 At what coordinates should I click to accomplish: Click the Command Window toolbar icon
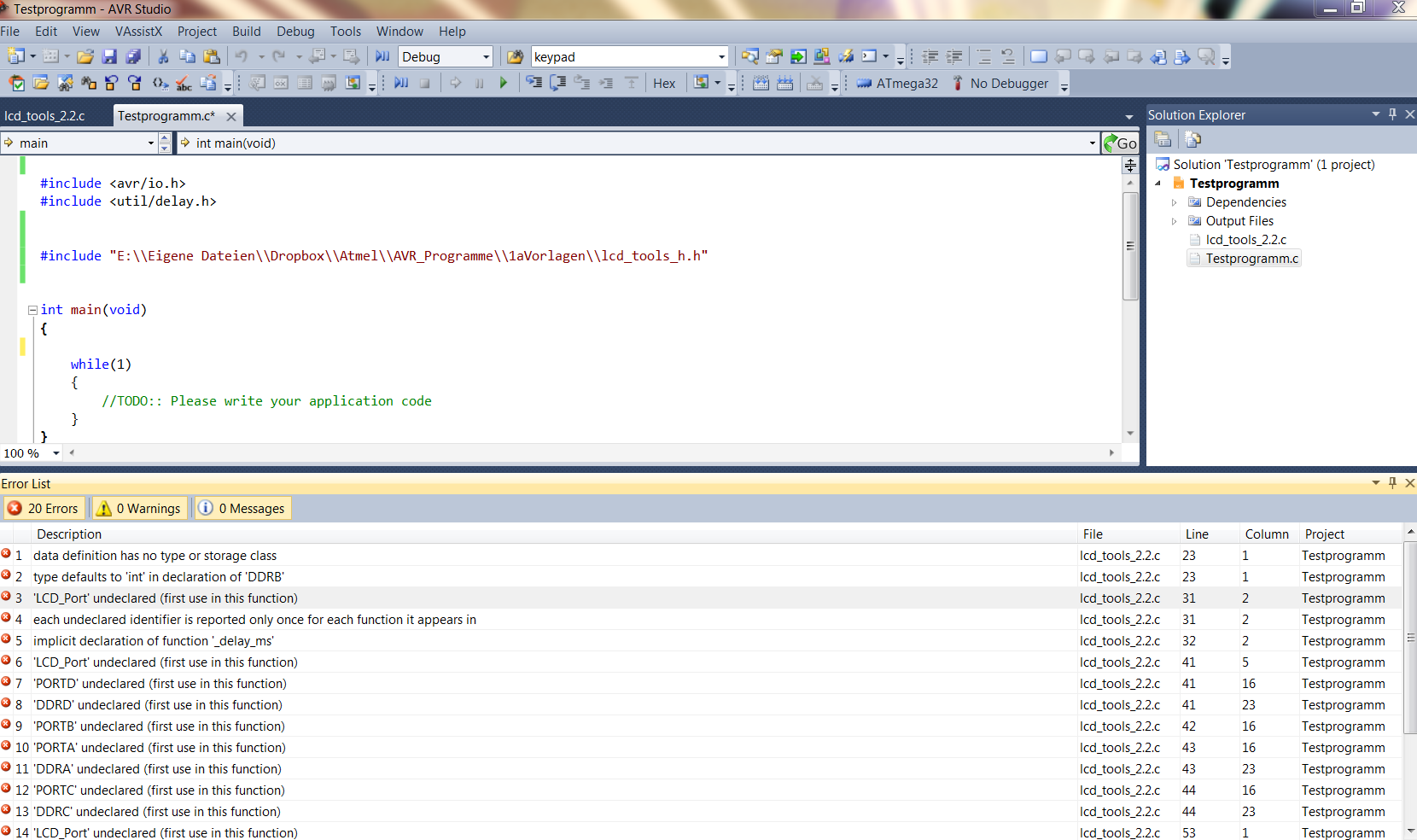(869, 56)
